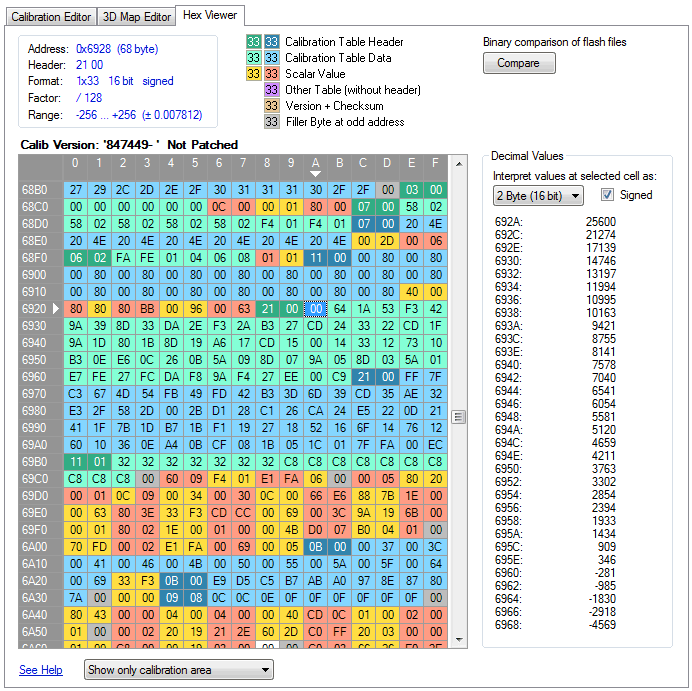Click the hex grid scrollbar up arrow

pyautogui.click(x=459, y=162)
